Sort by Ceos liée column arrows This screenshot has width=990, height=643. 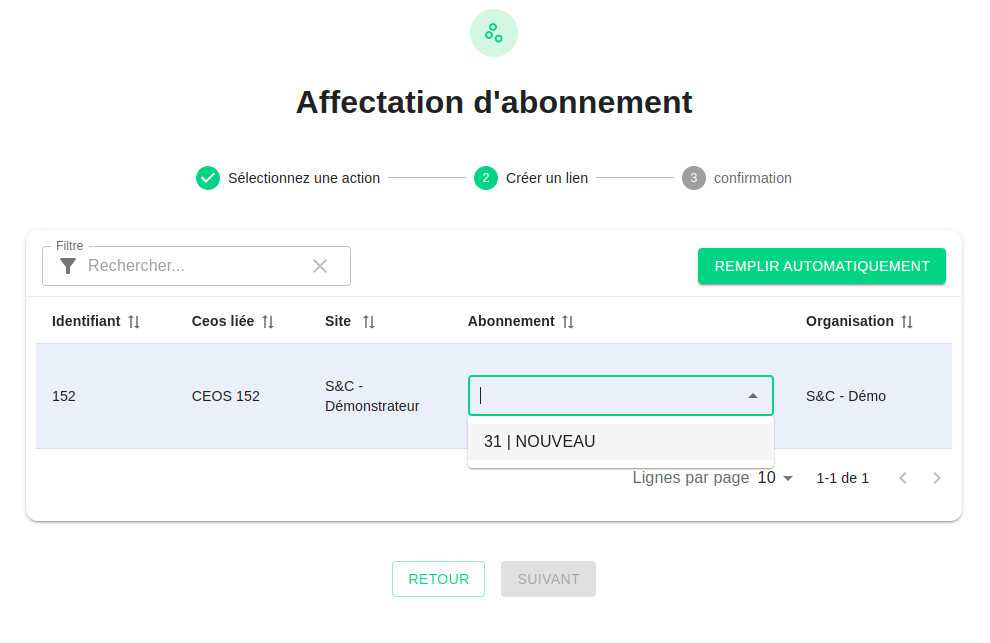(x=268, y=322)
